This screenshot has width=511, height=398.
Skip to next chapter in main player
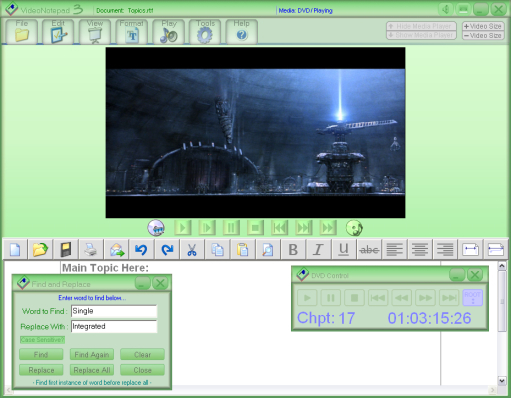(x=304, y=228)
